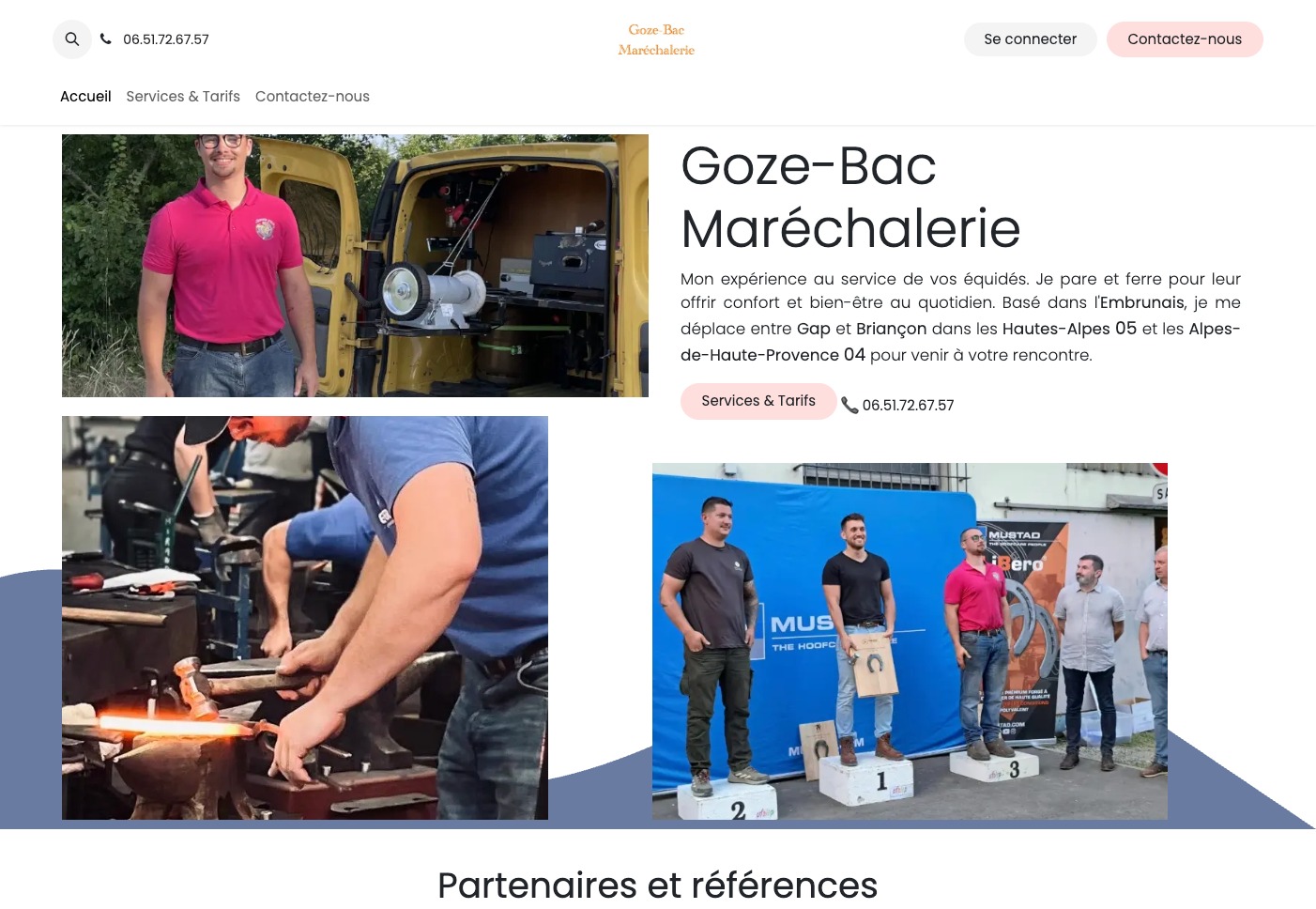The width and height of the screenshot is (1316, 909).
Task: Open the Accueil menu item
Action: point(85,96)
